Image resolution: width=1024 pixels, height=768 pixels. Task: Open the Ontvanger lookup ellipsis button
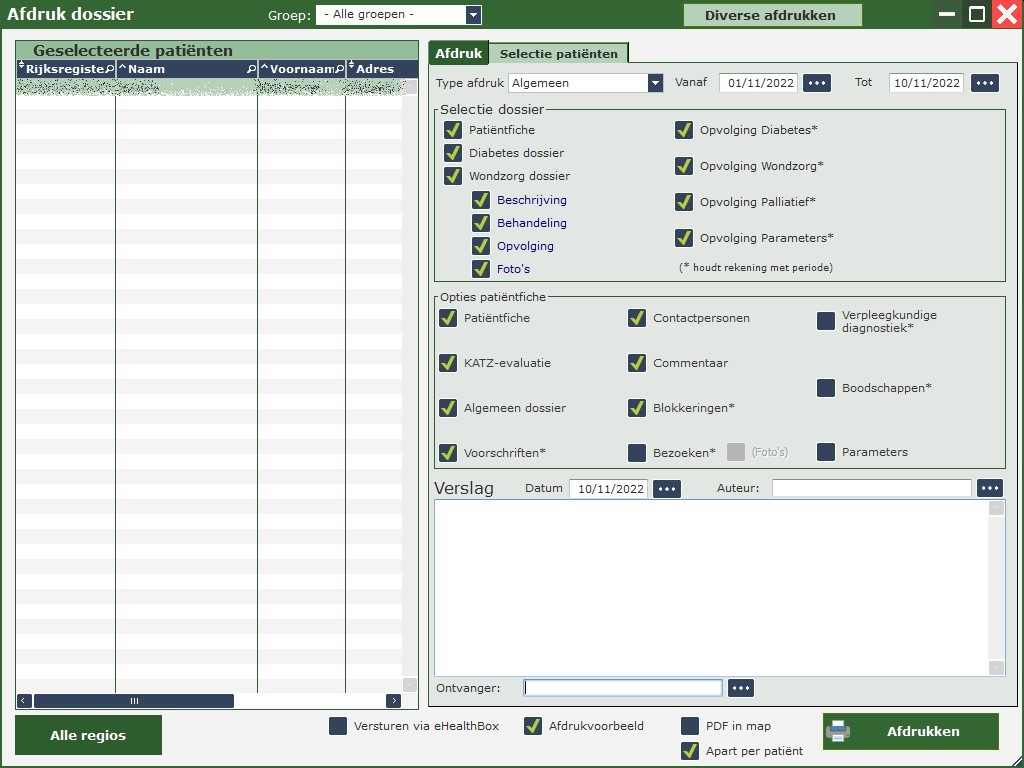740,688
